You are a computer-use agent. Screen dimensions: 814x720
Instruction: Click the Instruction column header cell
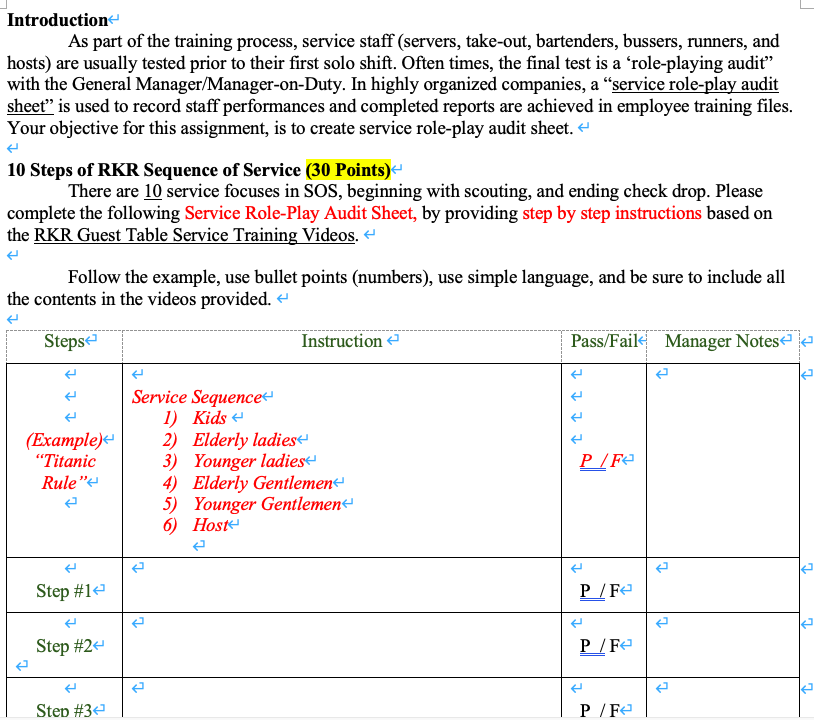[x=343, y=341]
